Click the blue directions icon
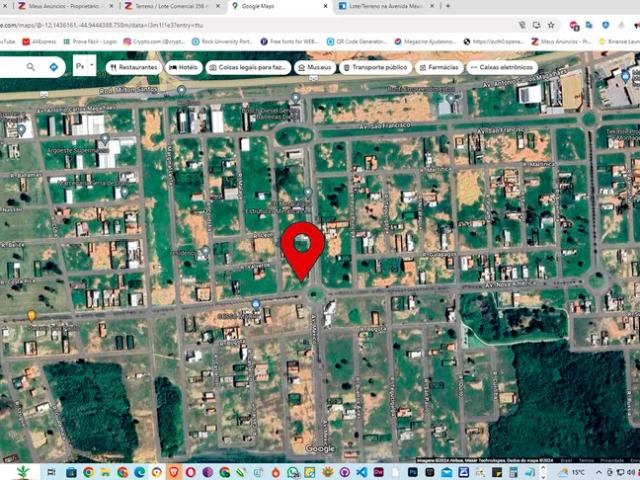Image resolution: width=640 pixels, height=480 pixels. click(53, 67)
